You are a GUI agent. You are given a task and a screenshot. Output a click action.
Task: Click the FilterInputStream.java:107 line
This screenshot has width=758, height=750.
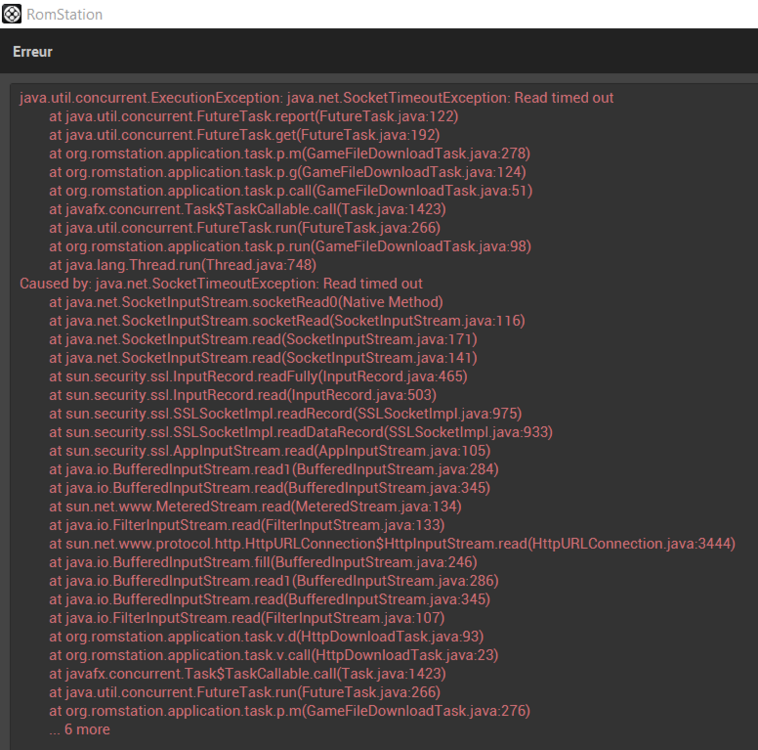[x=247, y=618]
